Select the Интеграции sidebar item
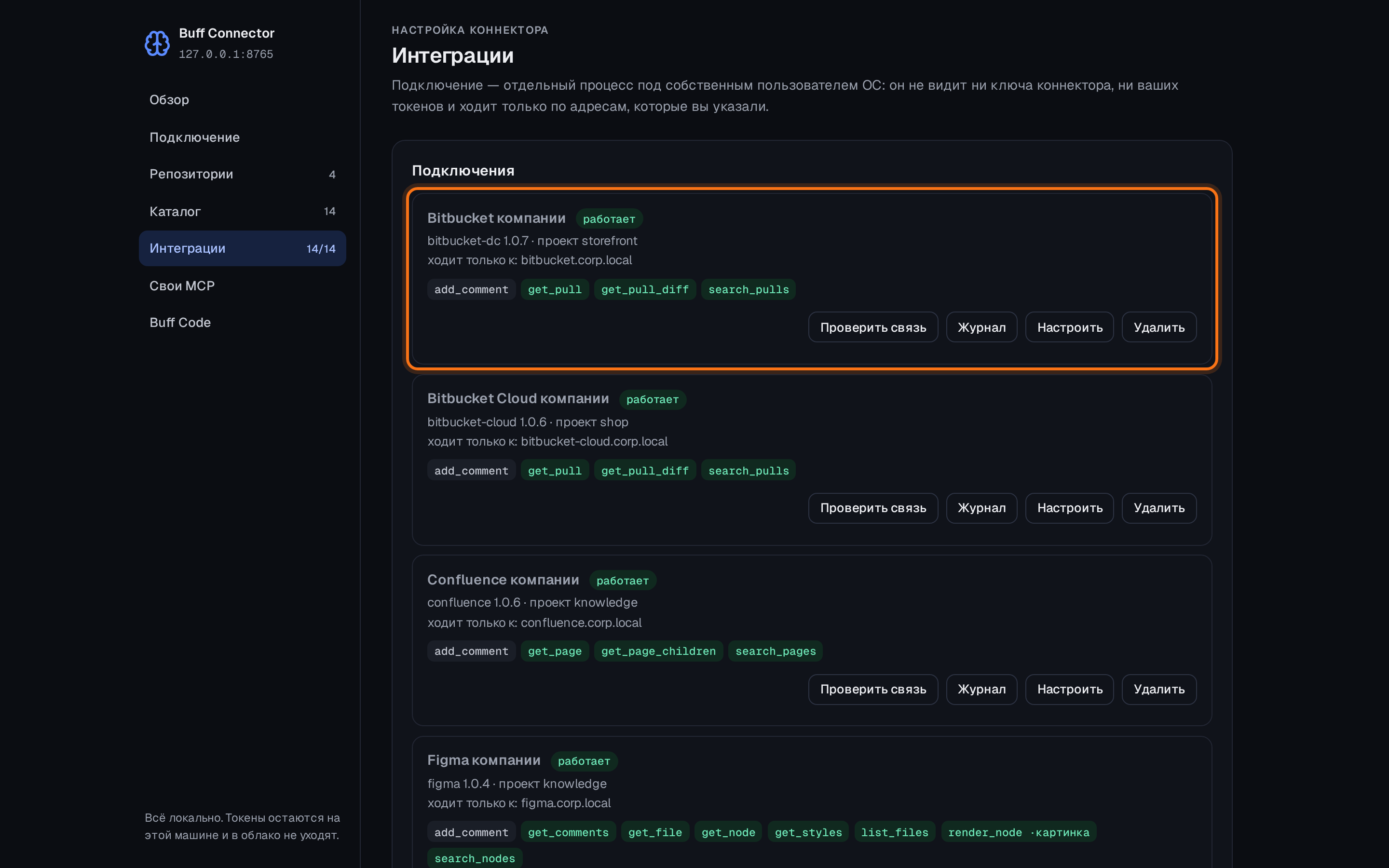 [242, 248]
